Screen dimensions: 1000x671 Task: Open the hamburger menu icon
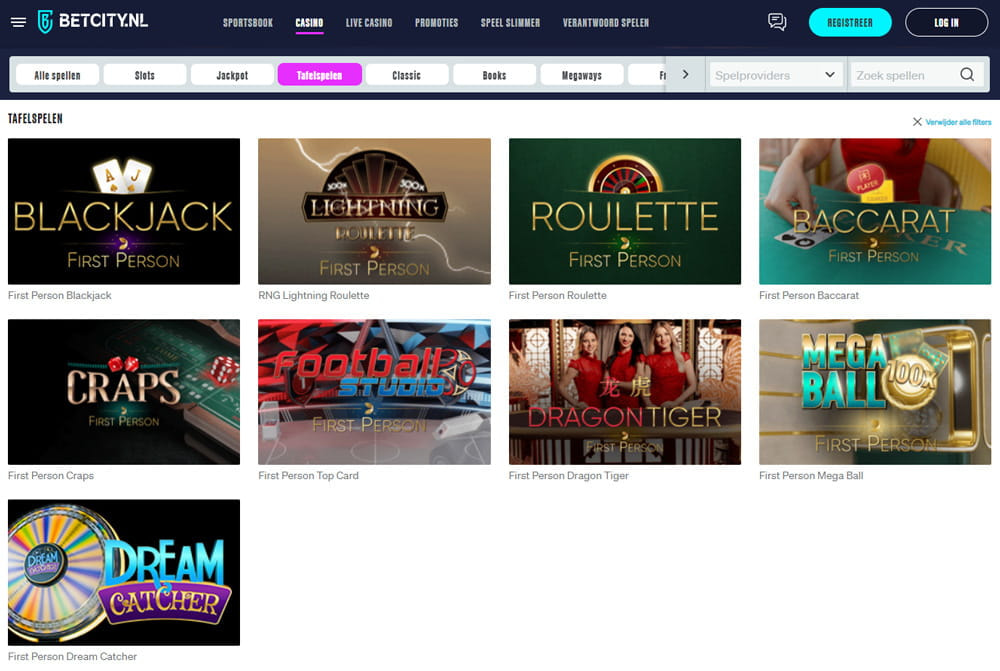18,22
